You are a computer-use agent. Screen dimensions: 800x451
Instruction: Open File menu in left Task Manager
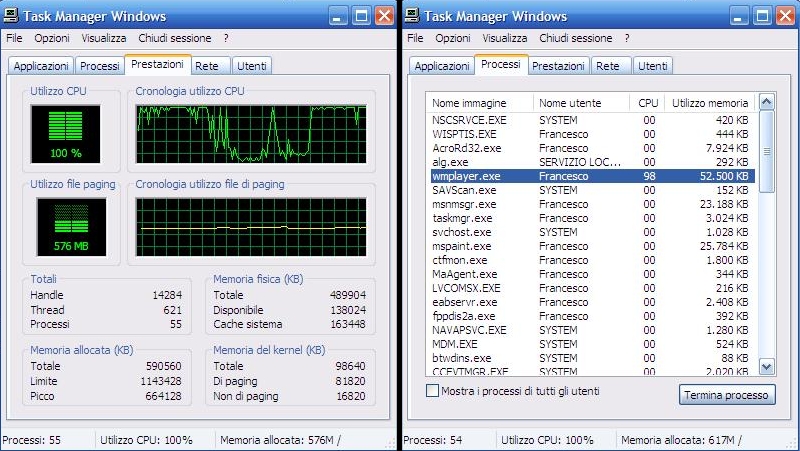14,38
